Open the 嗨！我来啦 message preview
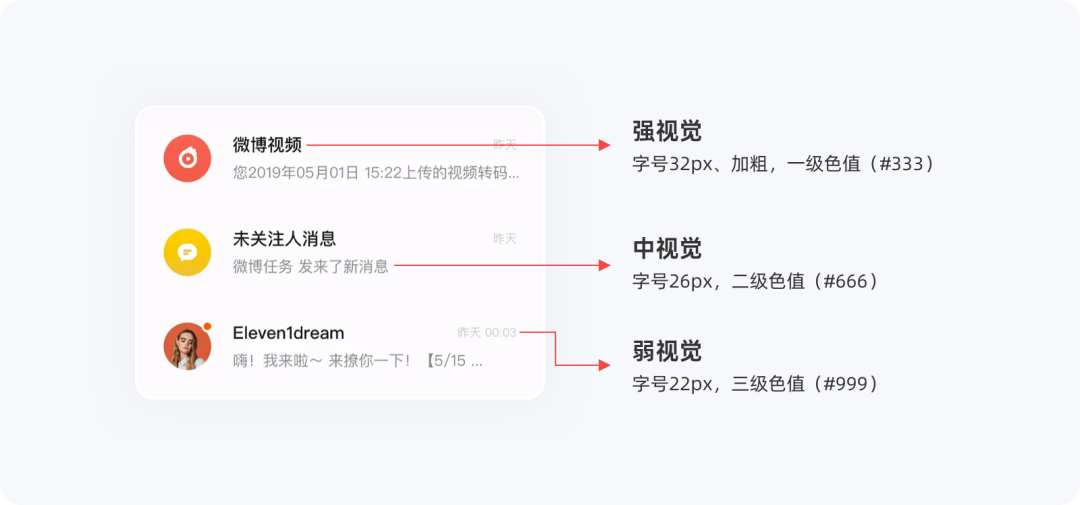This screenshot has height=505, width=1080. click(x=358, y=360)
